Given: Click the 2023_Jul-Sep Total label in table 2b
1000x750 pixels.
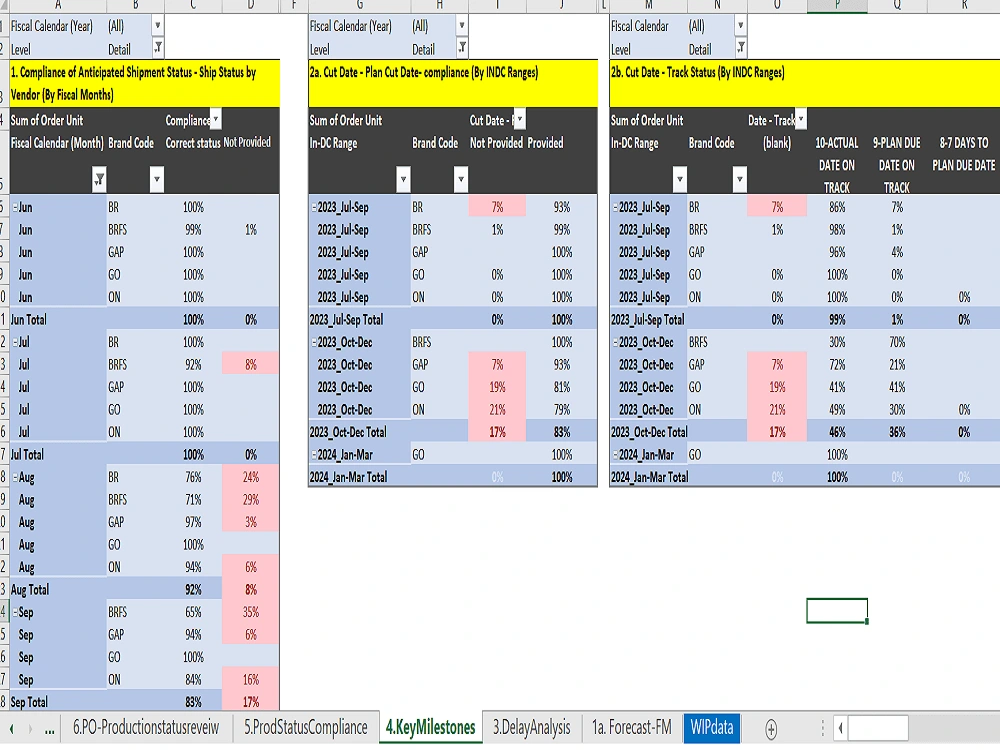Looking at the screenshot, I should pyautogui.click(x=647, y=320).
